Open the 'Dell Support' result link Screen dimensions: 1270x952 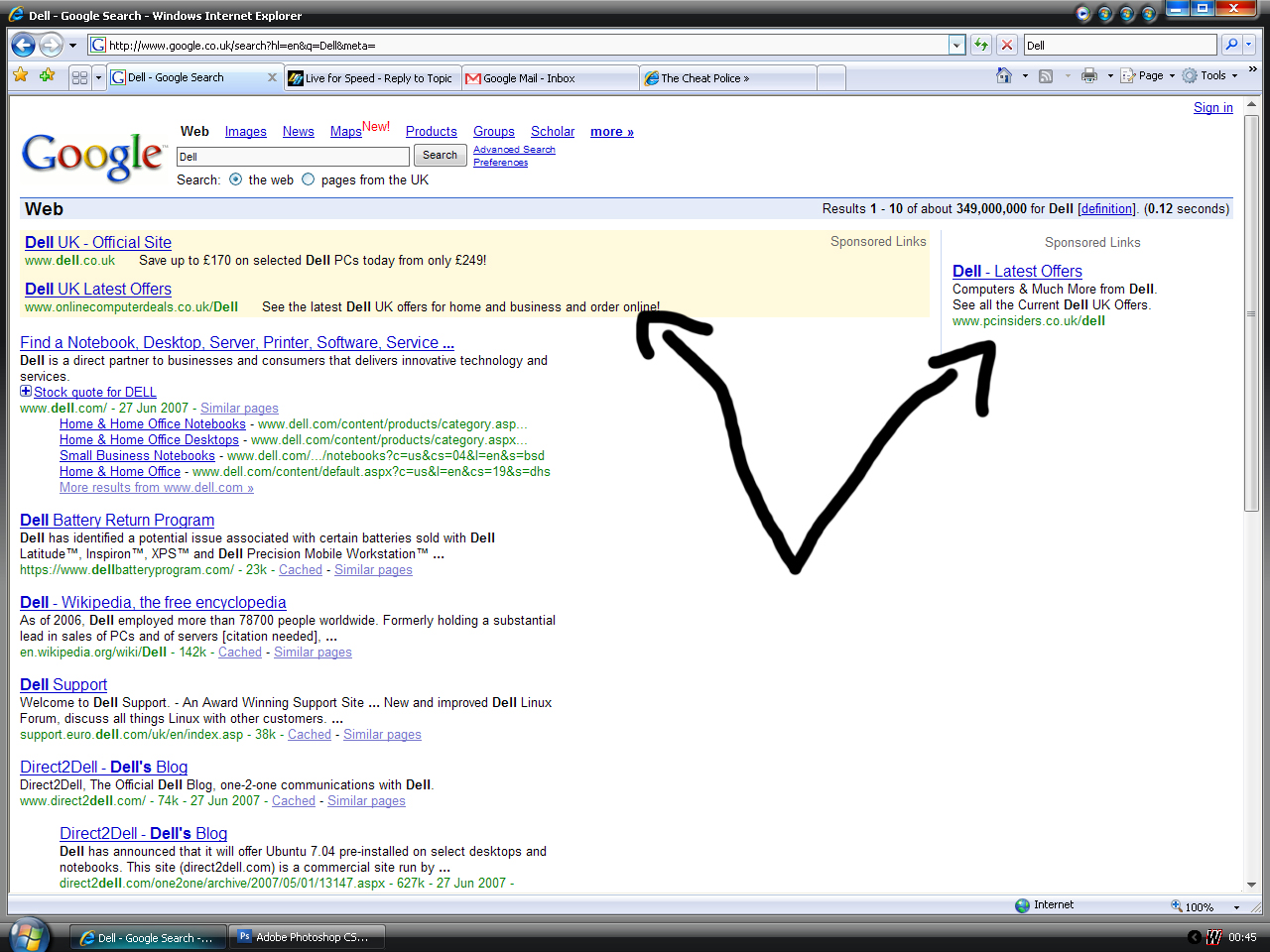point(63,685)
